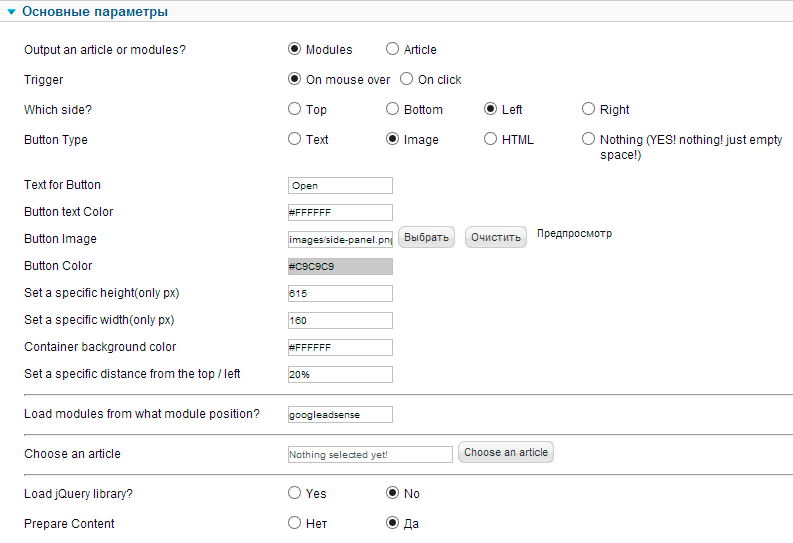Click the Очистить button

point(496,237)
